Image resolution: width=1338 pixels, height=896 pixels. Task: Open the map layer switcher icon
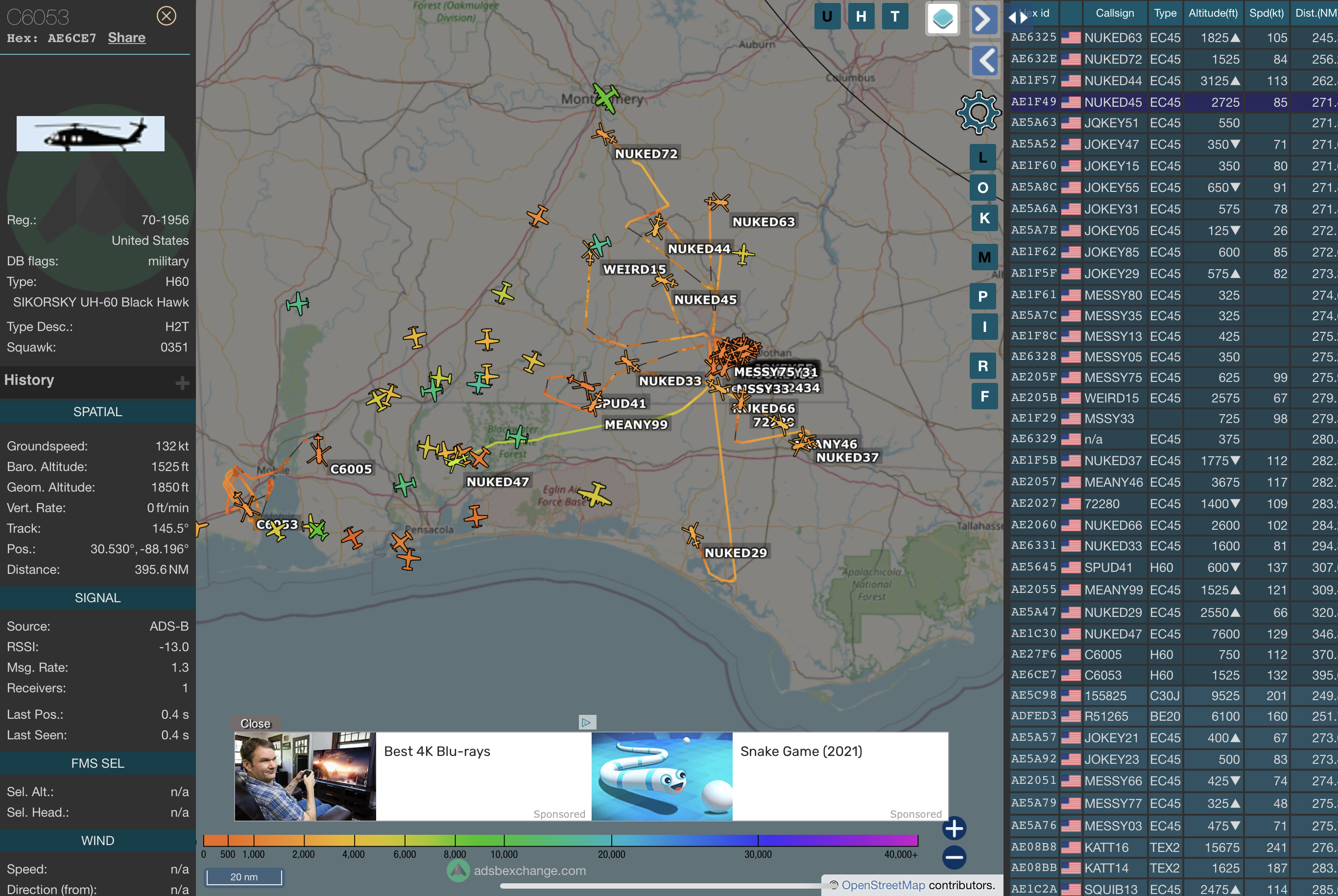tap(942, 19)
